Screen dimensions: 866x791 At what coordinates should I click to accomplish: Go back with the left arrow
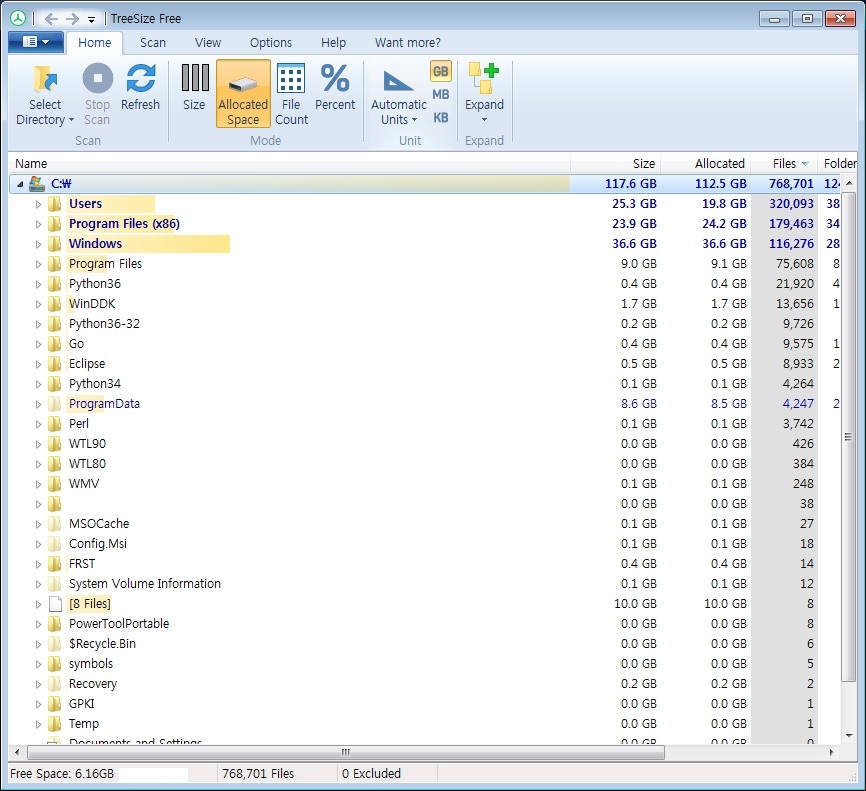point(51,19)
